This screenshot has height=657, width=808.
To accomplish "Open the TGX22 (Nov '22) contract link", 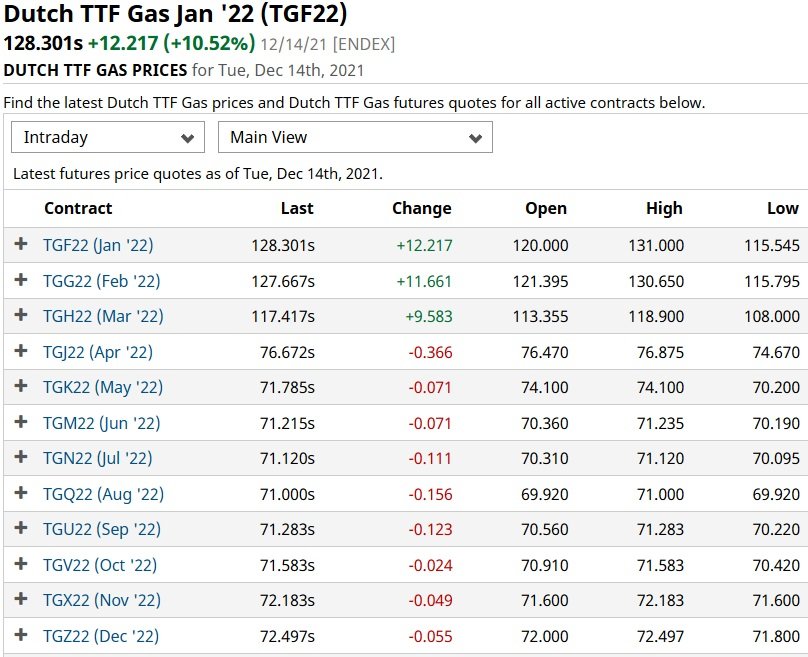I will point(102,600).
